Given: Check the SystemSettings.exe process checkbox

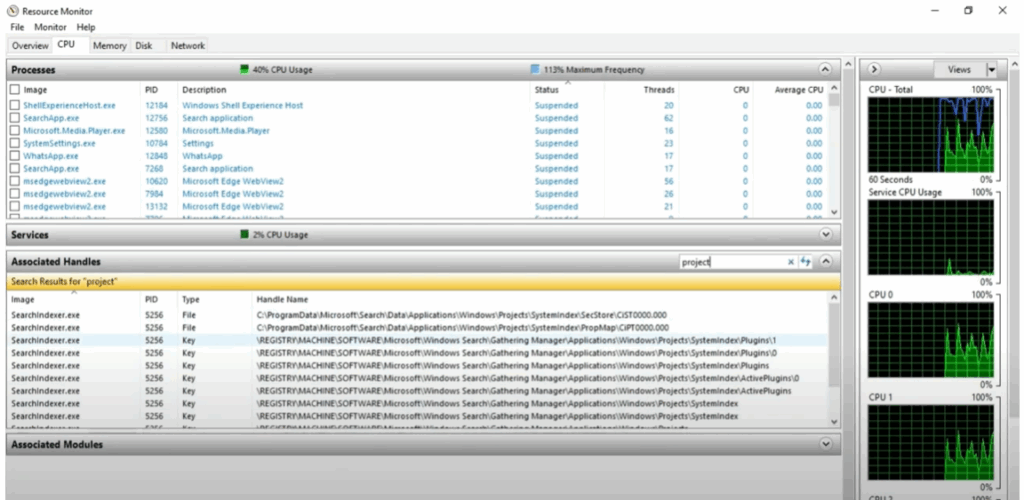Looking at the screenshot, I should click(15, 143).
